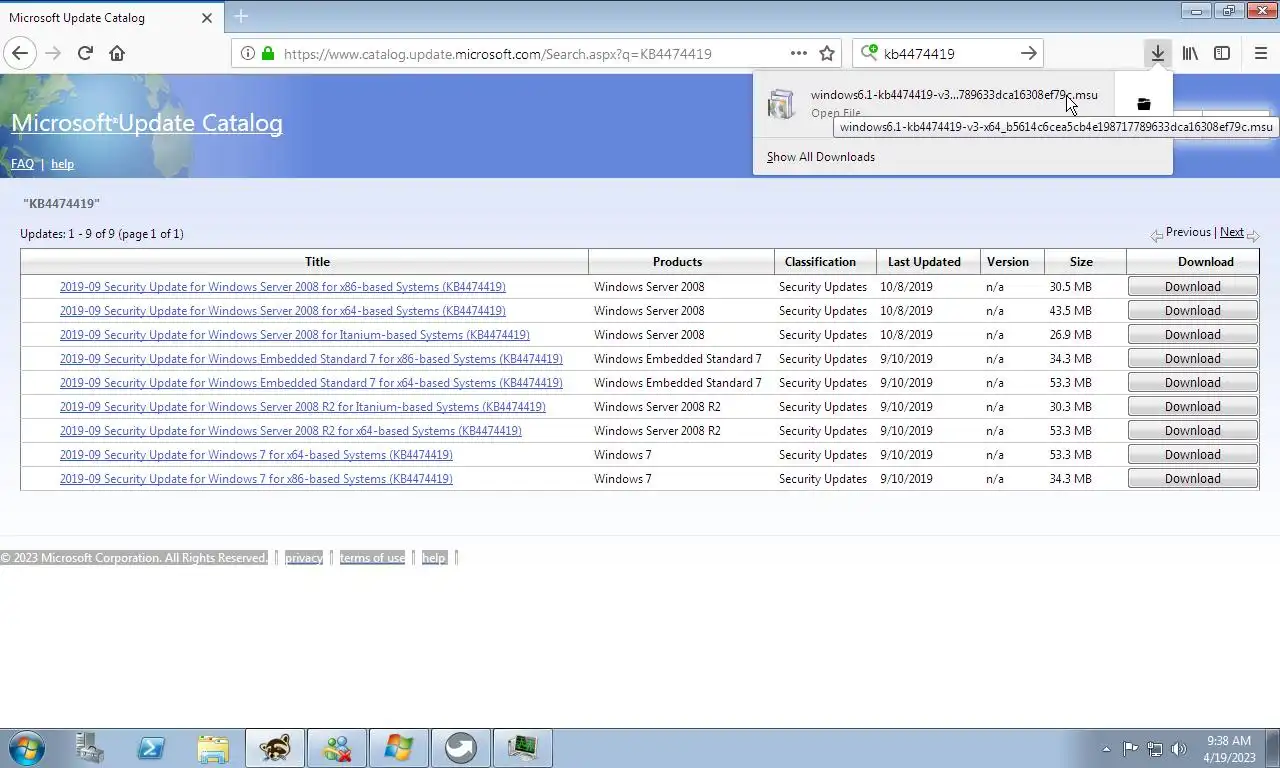This screenshot has height=768, width=1280.
Task: Open the footer privacy link
Action: click(304, 558)
